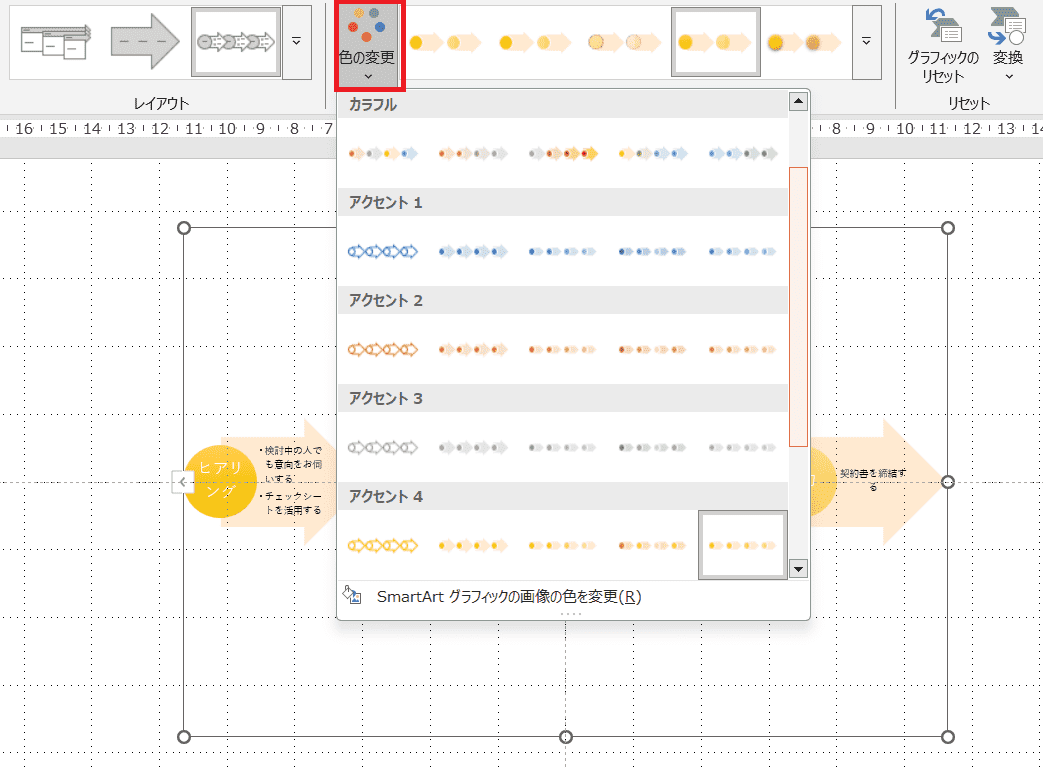Pick the outline-only gray option under アクセント 3
Screen dimensions: 1043x768
click(382, 448)
